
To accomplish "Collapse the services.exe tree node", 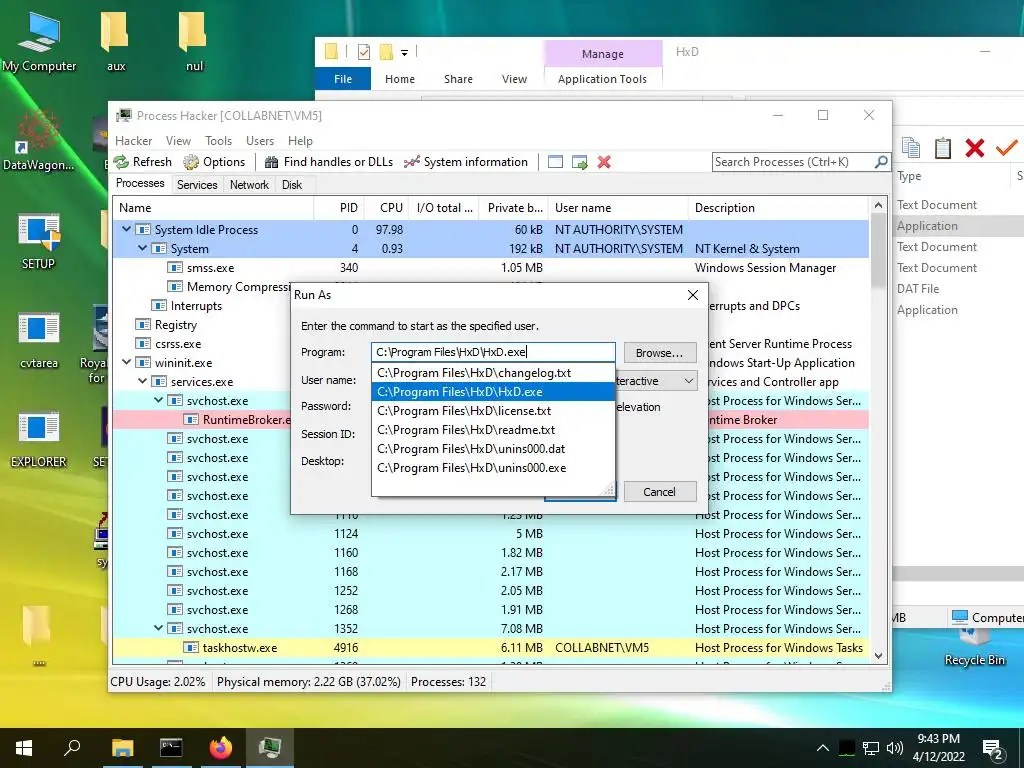I will click(x=142, y=381).
